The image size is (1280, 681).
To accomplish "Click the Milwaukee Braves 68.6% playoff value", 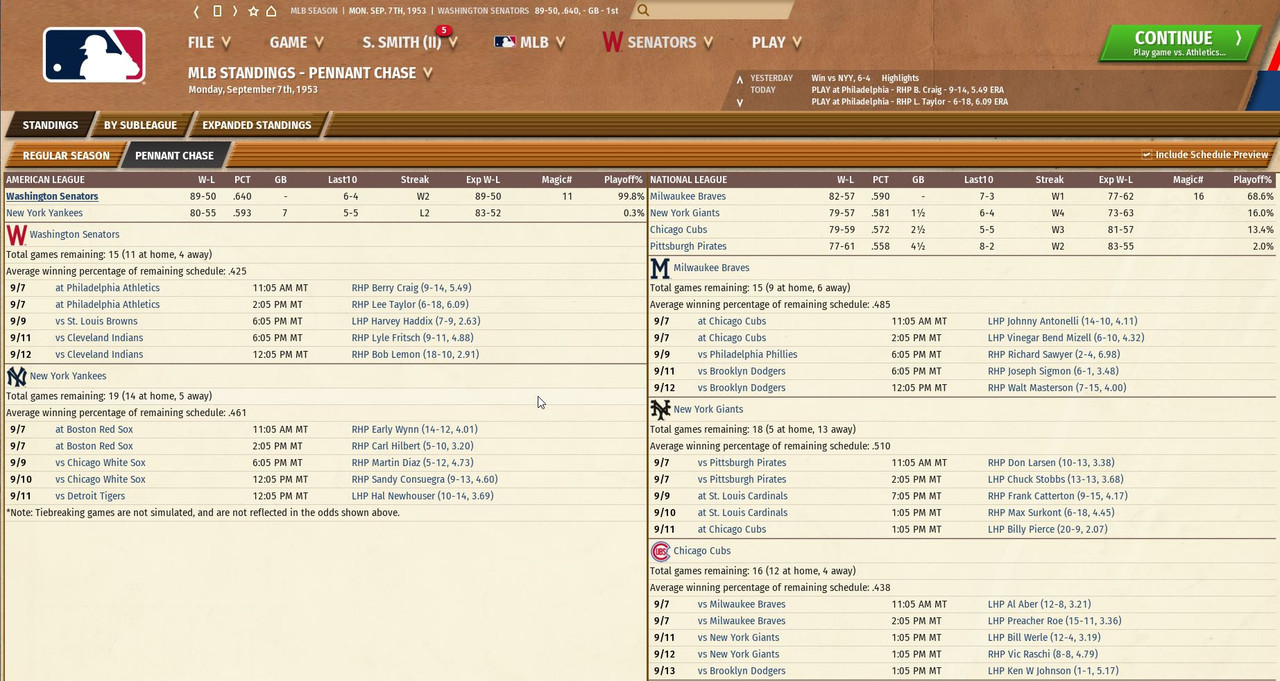I will 1259,197.
